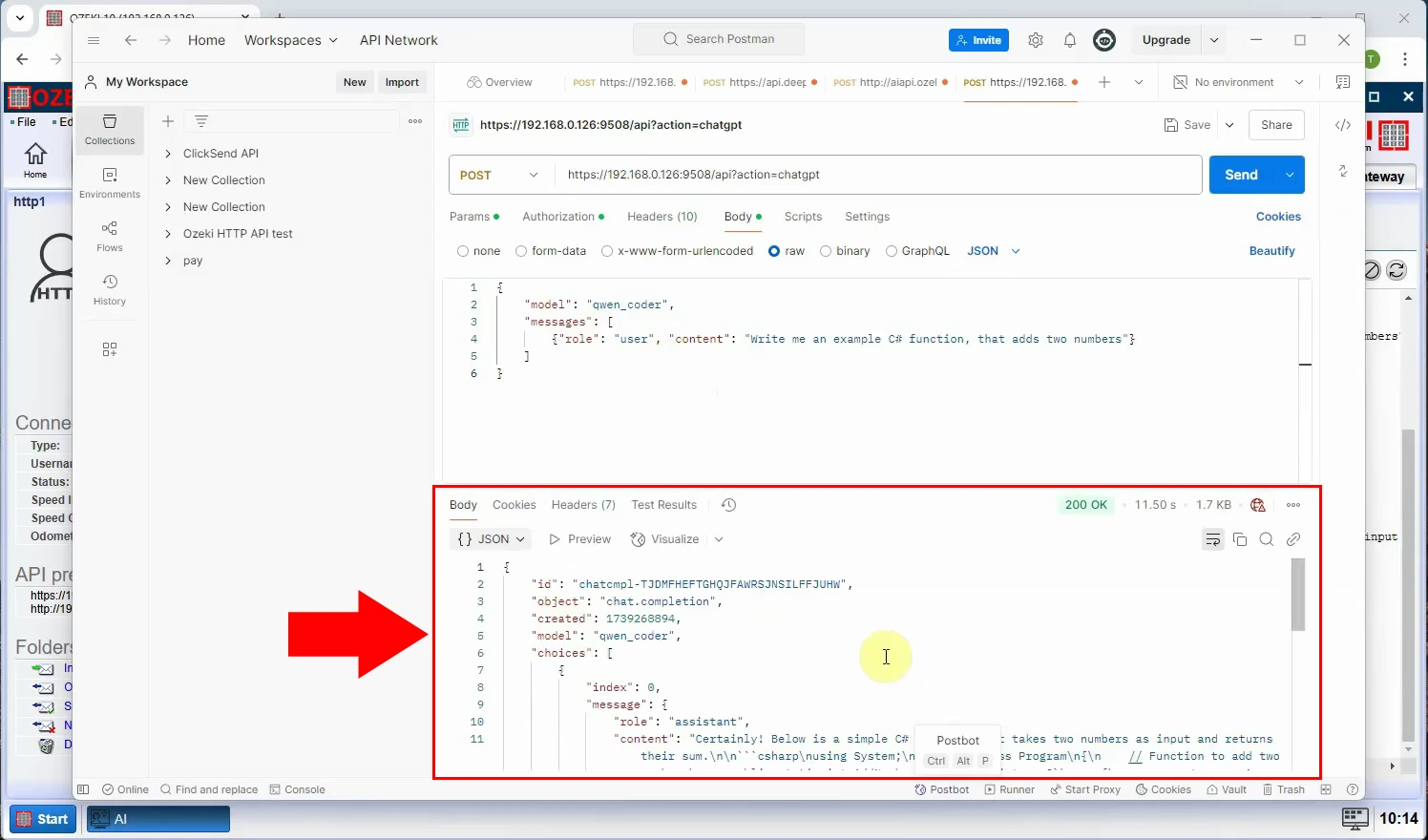The image size is (1428, 840).
Task: Expand the pay collection
Action: click(x=168, y=261)
